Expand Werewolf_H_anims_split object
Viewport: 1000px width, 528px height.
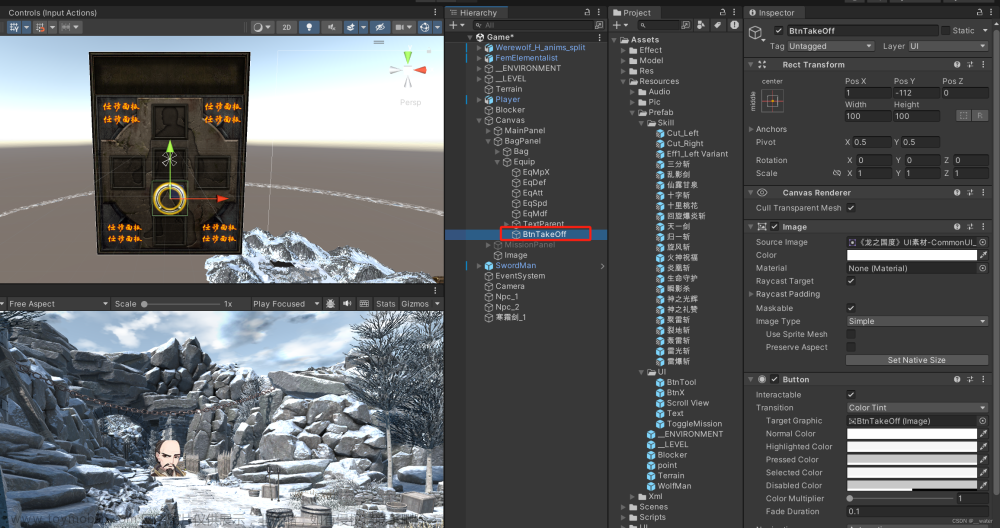(480, 47)
